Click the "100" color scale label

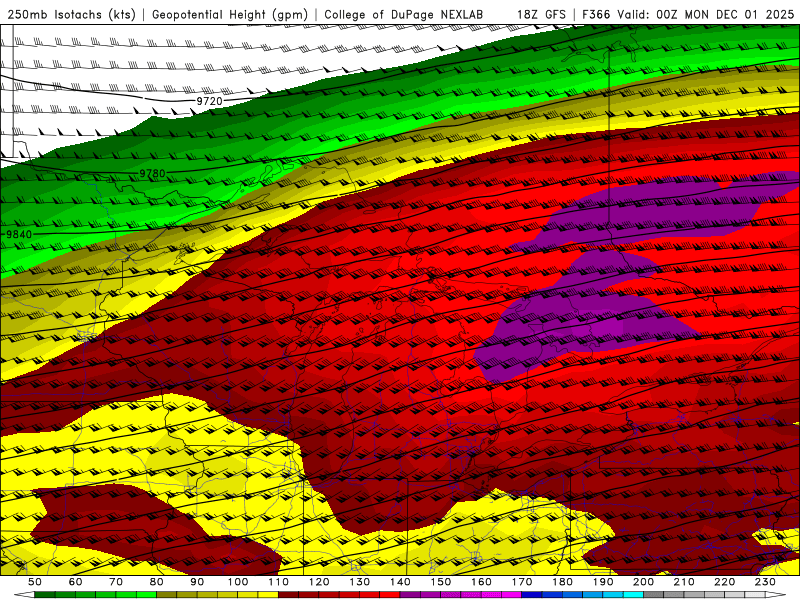(238, 582)
